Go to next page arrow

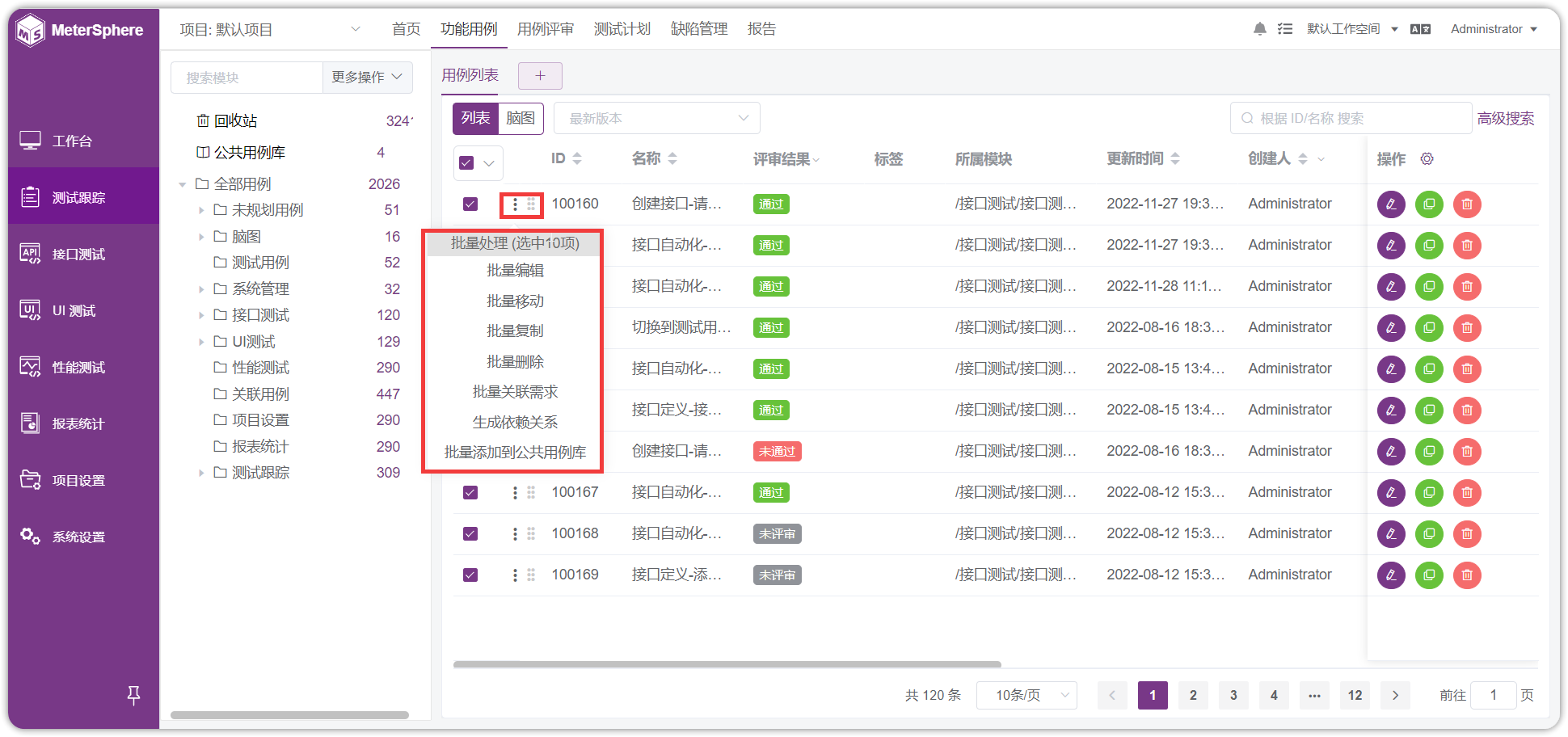(1395, 695)
